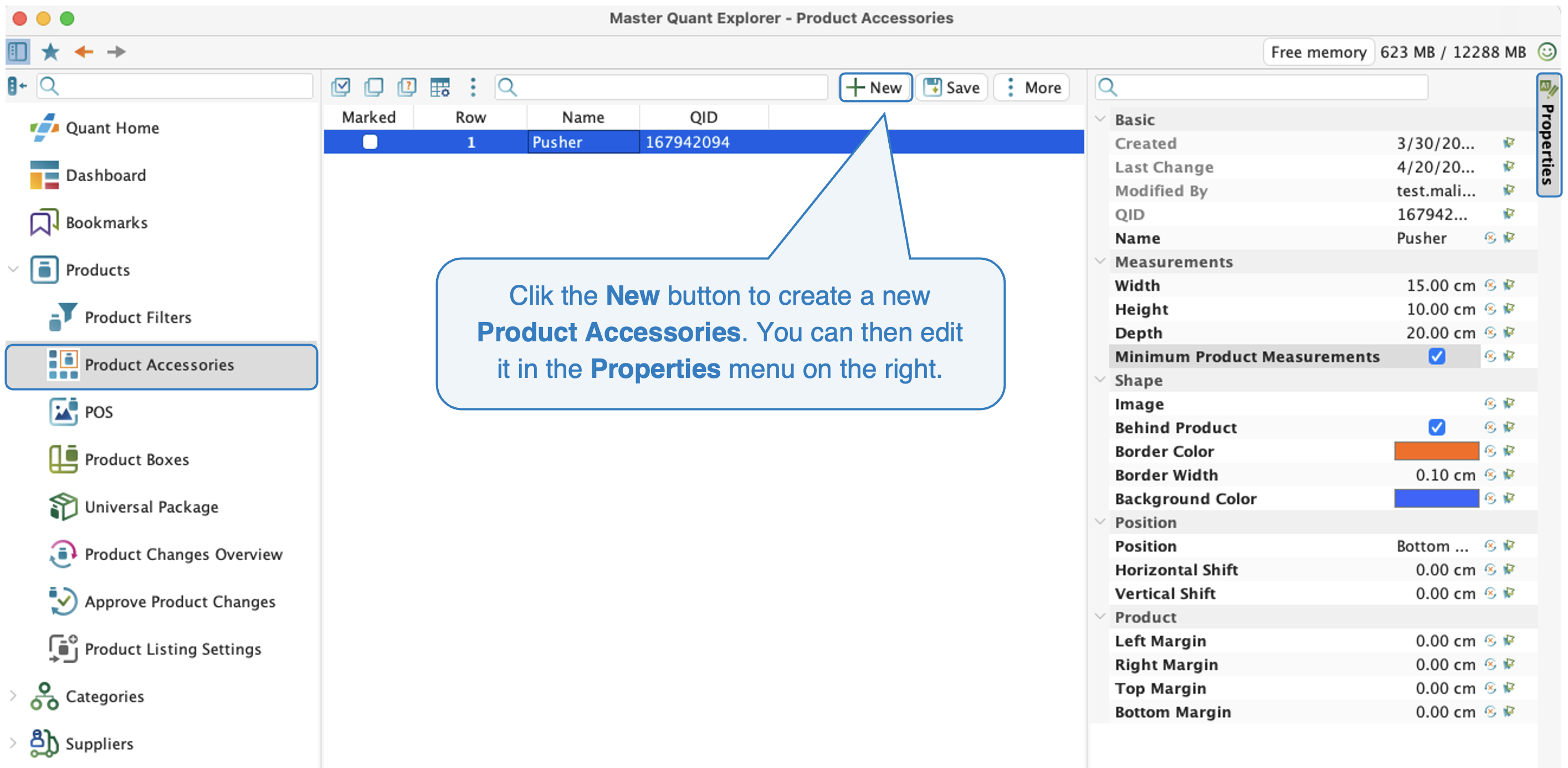Click the mark all rows icon

(x=341, y=87)
